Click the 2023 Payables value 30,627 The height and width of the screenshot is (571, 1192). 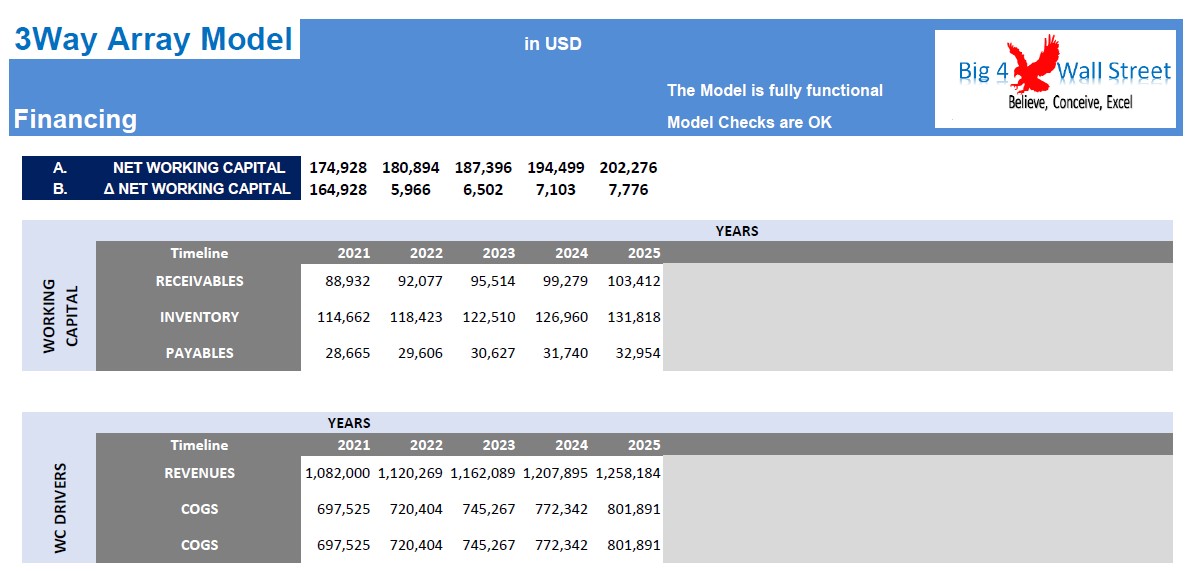tap(491, 353)
